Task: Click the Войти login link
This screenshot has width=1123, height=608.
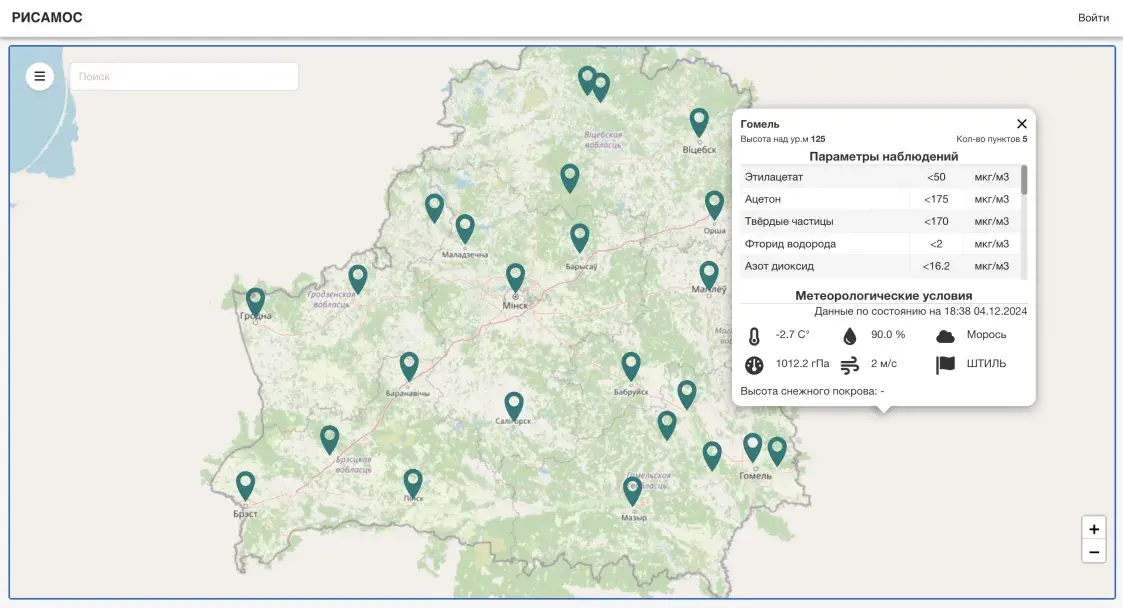Action: pyautogui.click(x=1092, y=18)
